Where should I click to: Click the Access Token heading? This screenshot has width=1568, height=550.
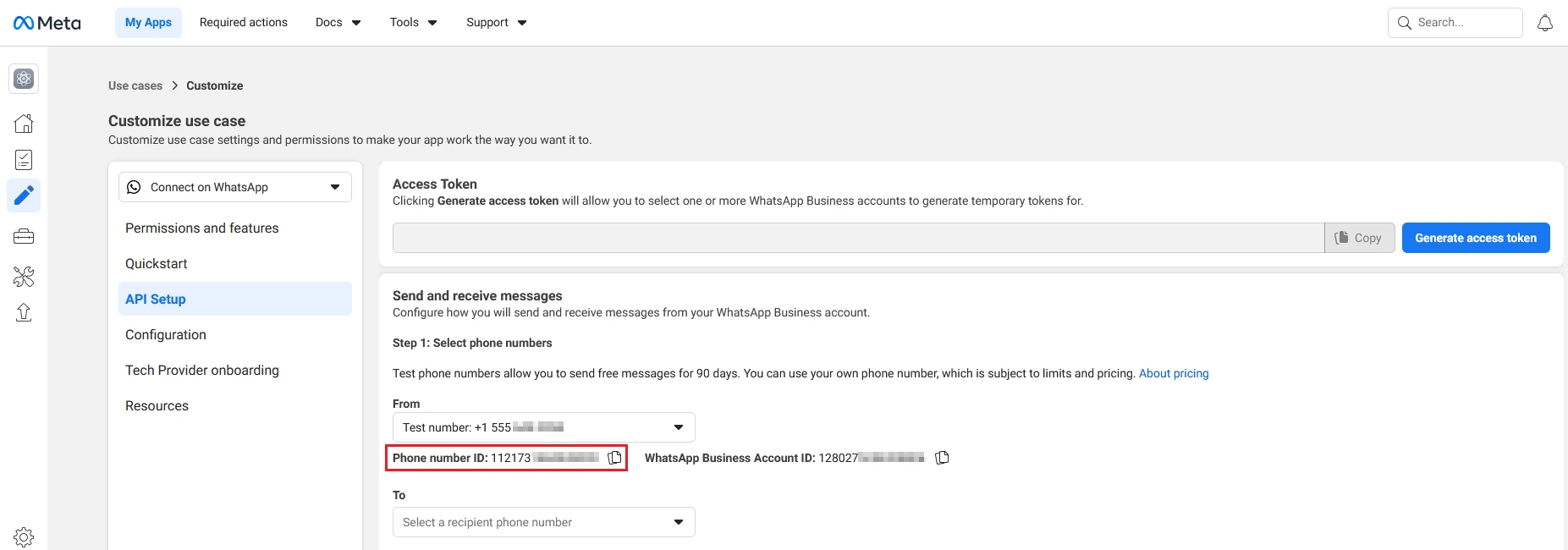coord(435,184)
